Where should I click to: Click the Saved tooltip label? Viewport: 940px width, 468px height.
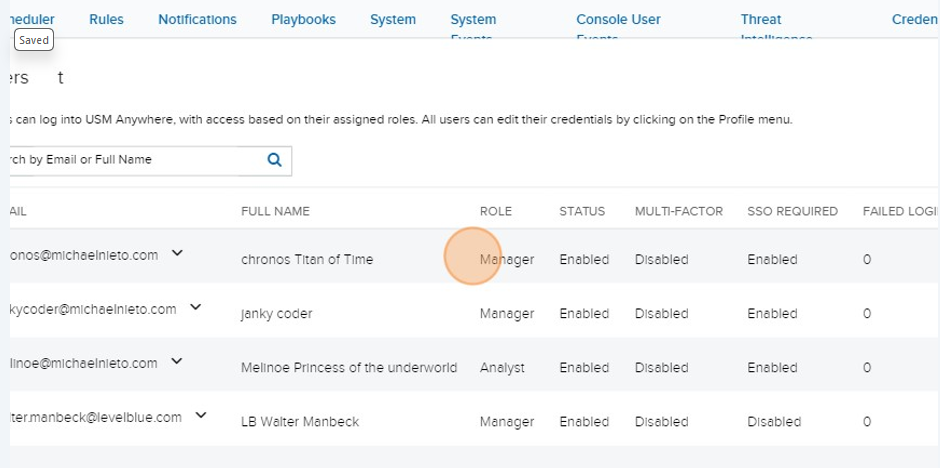click(34, 41)
